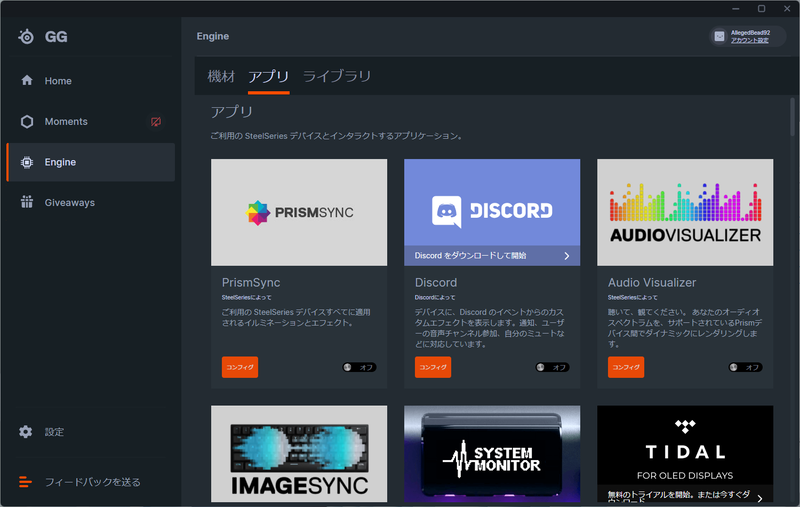Screen dimensions: 800x507
Task: Select Engine in the sidebar
Action: point(91,162)
